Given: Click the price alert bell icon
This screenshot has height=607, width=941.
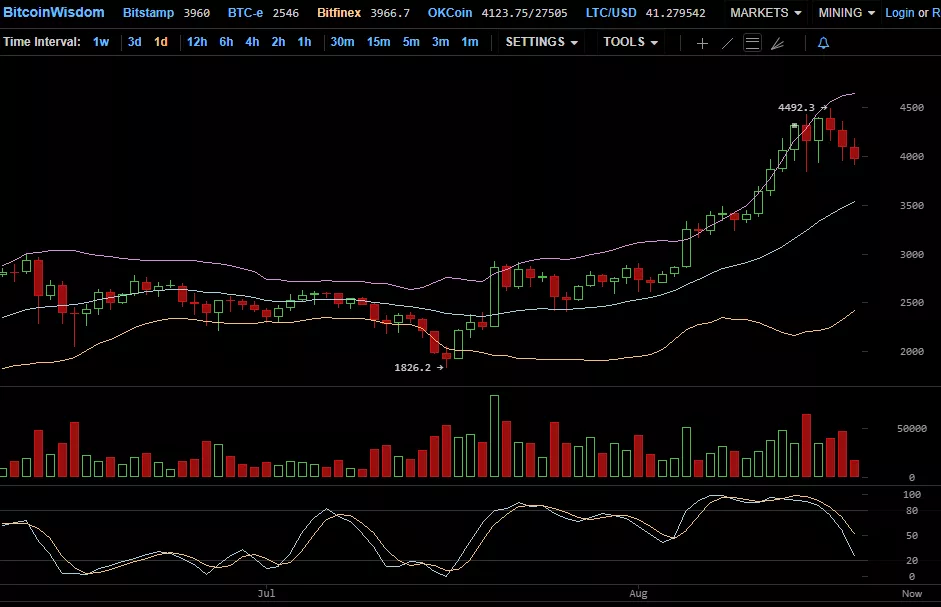Looking at the screenshot, I should tap(823, 43).
